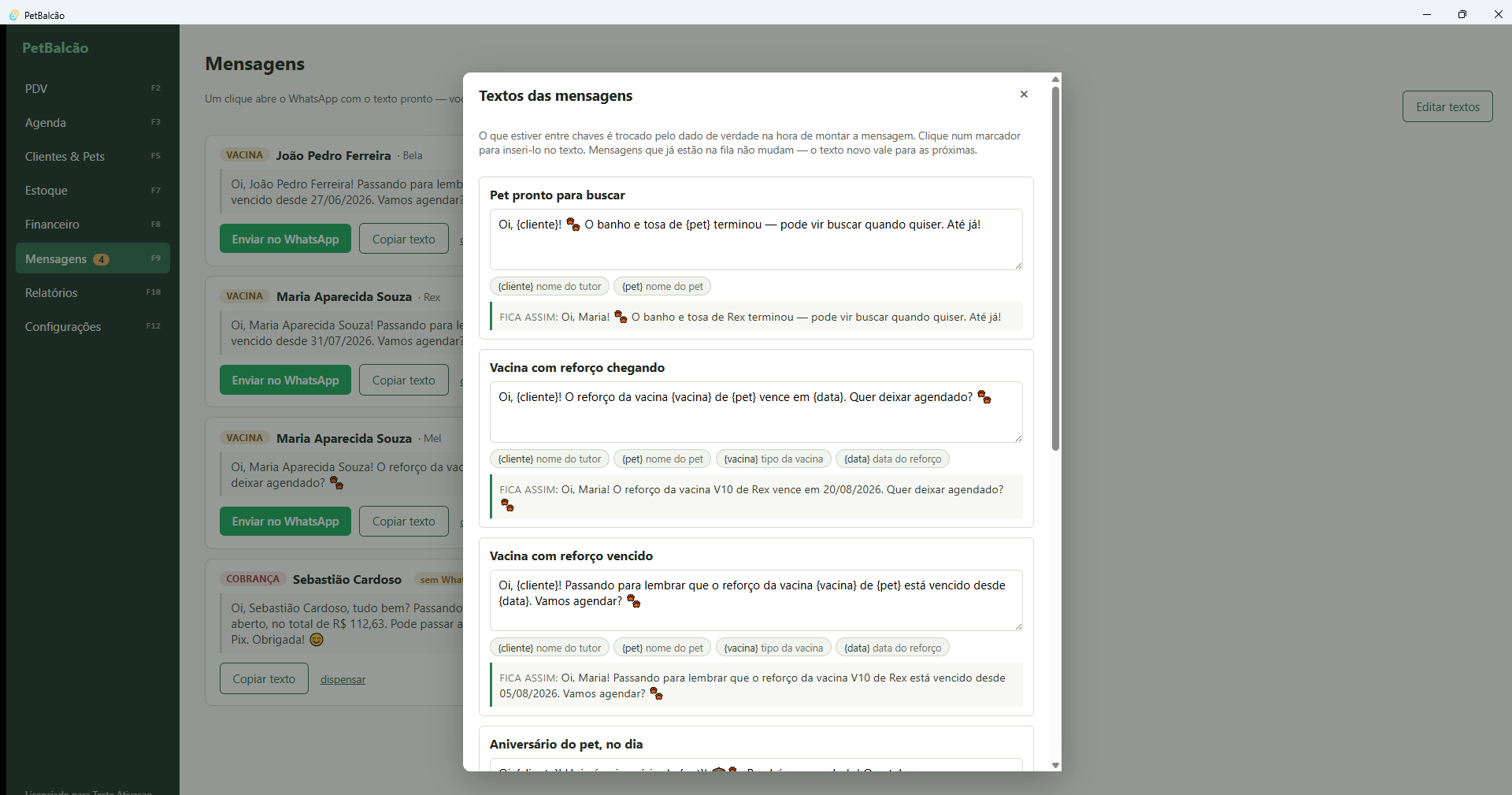Insert {data} marker in Vacina com reforço vencido
The image size is (1512, 795).
pos(892,648)
